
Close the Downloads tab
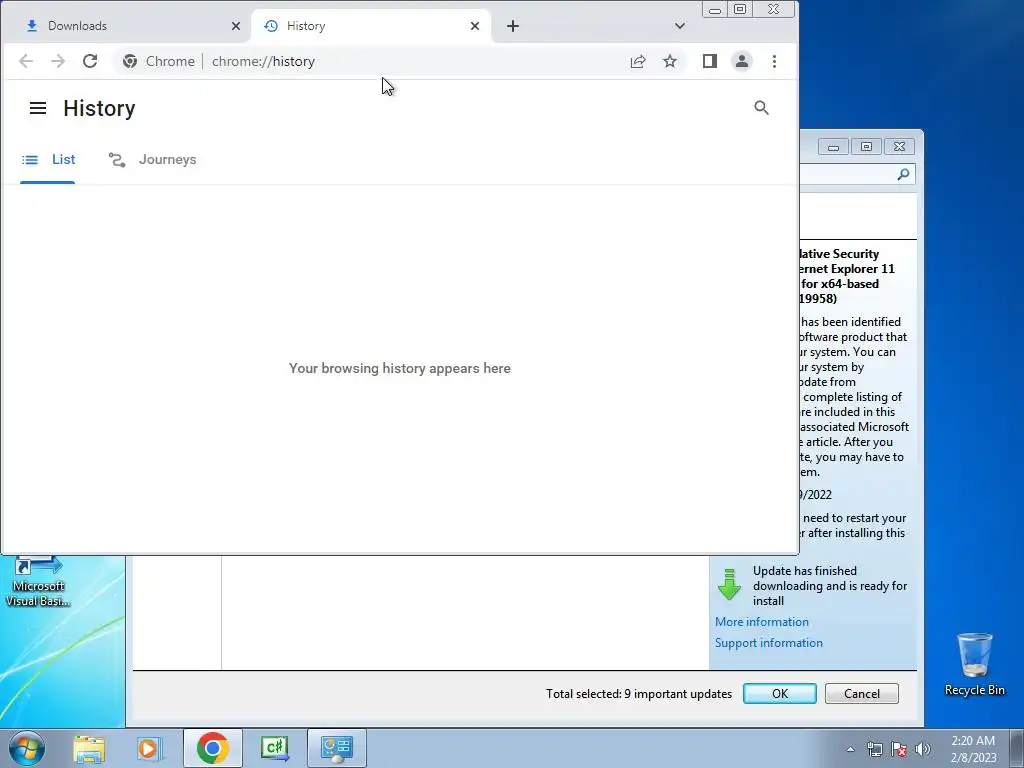tap(236, 26)
